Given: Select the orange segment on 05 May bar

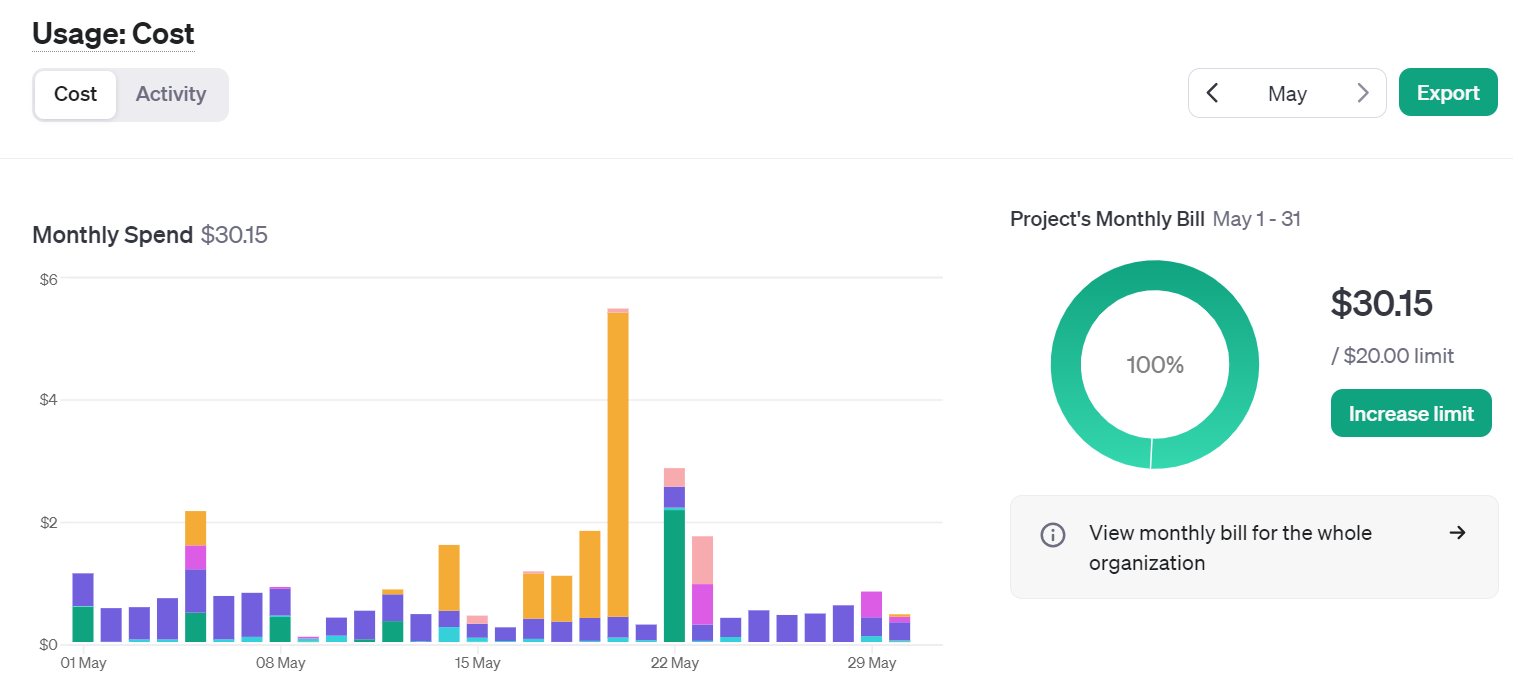Looking at the screenshot, I should pos(195,528).
